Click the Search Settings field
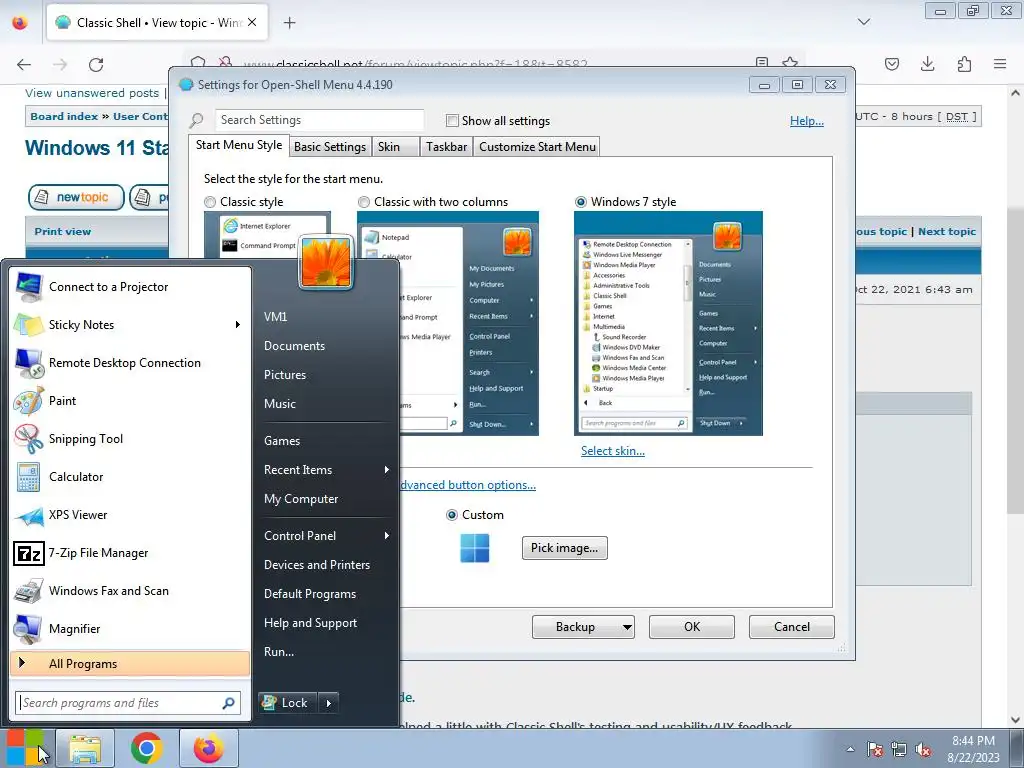Viewport: 1024px width, 768px height. 319,120
